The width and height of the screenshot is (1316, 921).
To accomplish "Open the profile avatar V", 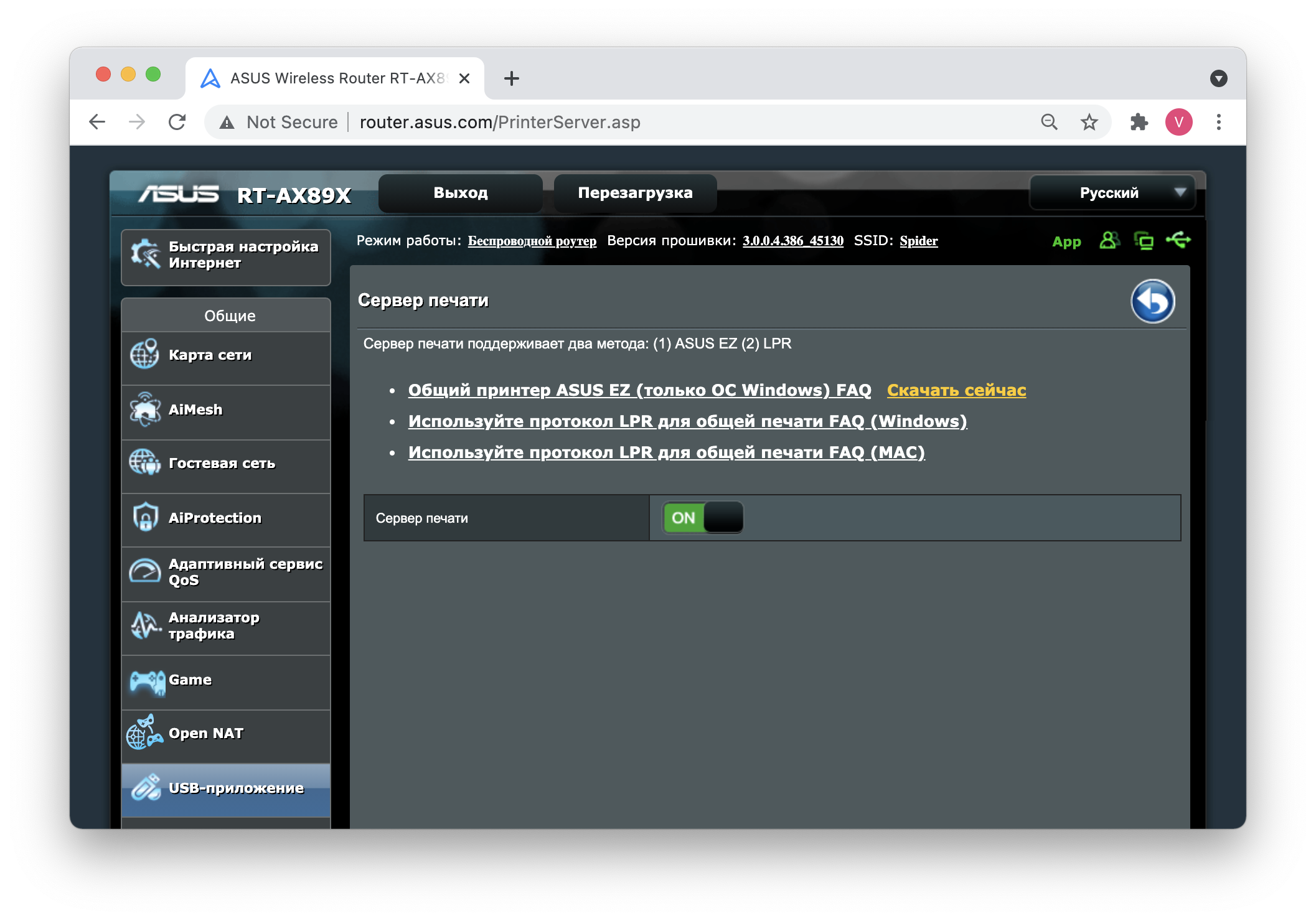I will (x=1178, y=122).
